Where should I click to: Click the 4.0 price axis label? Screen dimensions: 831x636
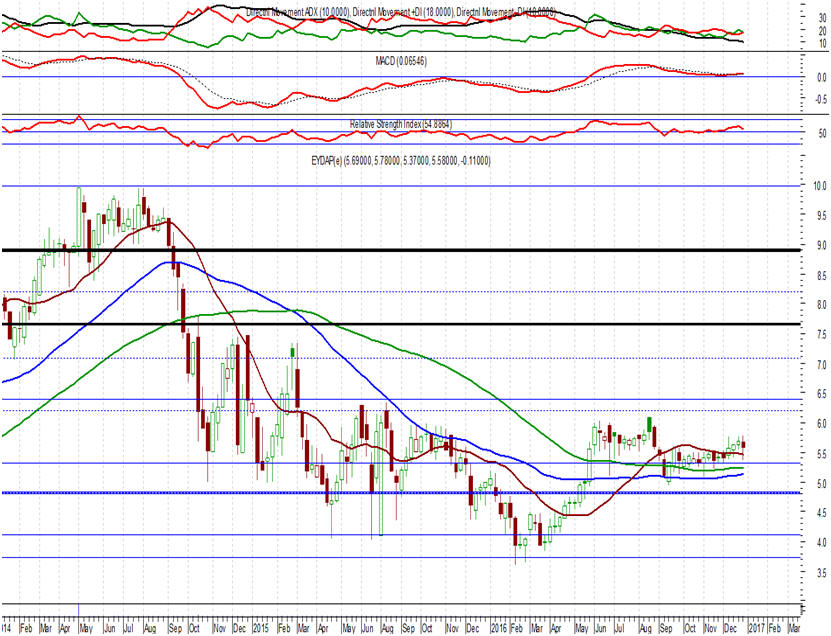(821, 543)
